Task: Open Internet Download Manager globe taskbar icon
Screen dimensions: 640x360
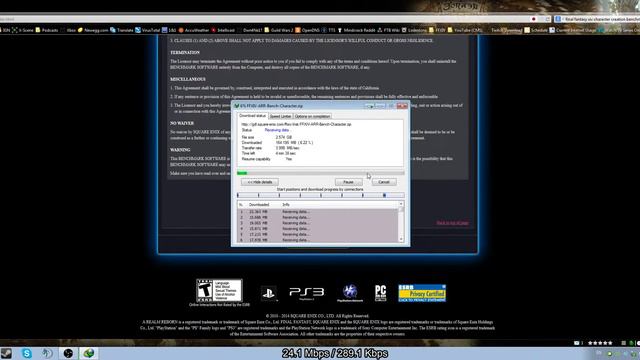Action: [89, 353]
